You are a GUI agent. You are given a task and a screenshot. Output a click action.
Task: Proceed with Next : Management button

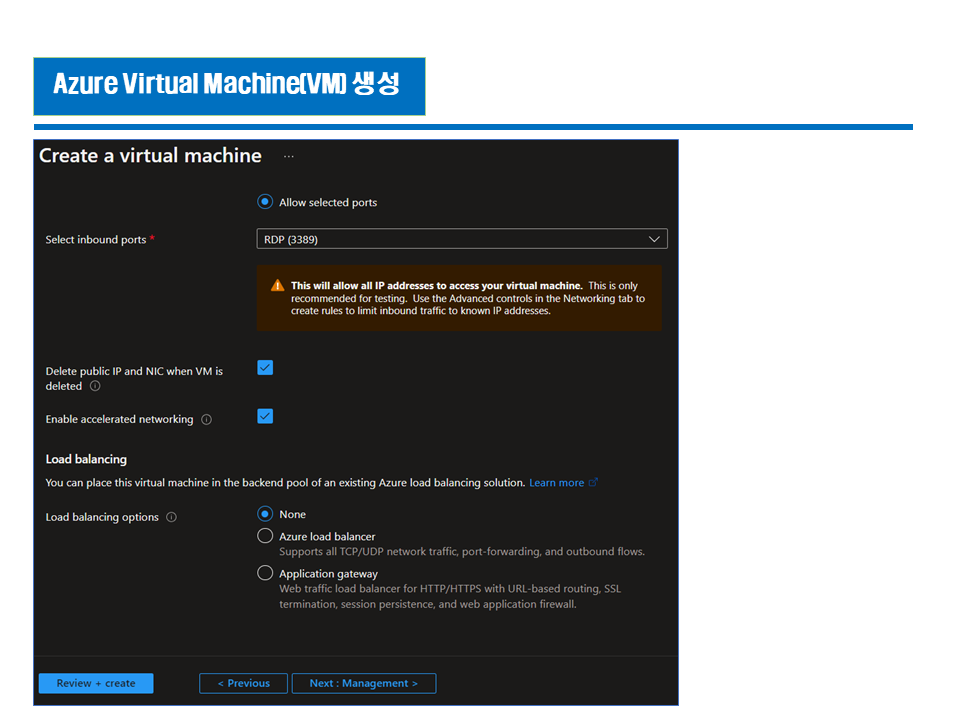(364, 683)
